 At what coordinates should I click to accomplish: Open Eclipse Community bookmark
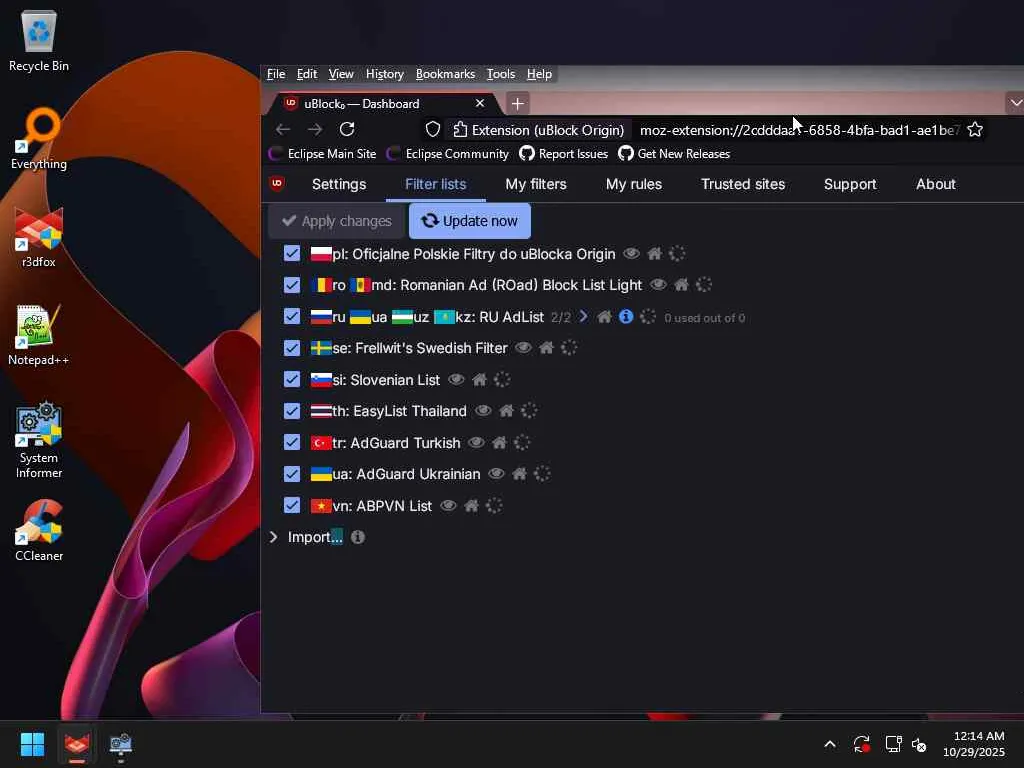click(447, 153)
